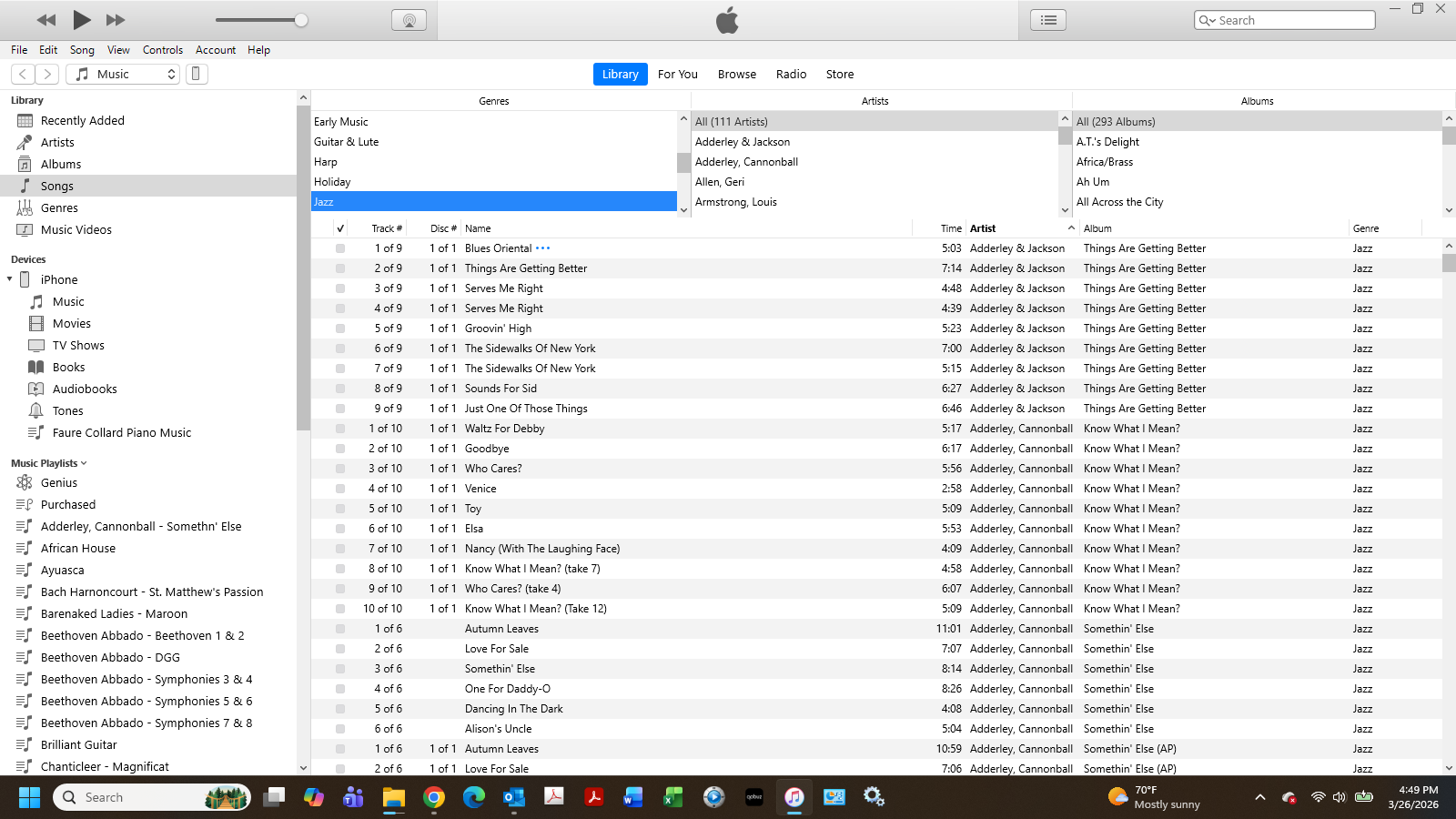Click the volume slider knob
1456x819 pixels.
coord(301,20)
